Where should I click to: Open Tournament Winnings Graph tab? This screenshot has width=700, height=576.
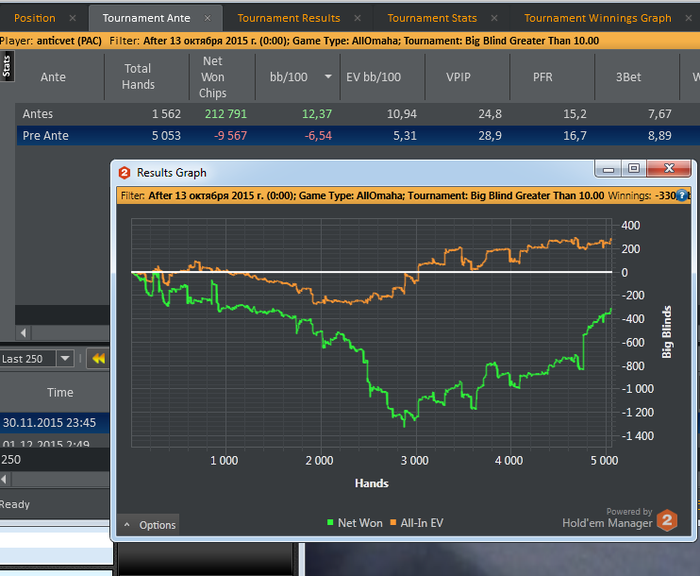[597, 18]
